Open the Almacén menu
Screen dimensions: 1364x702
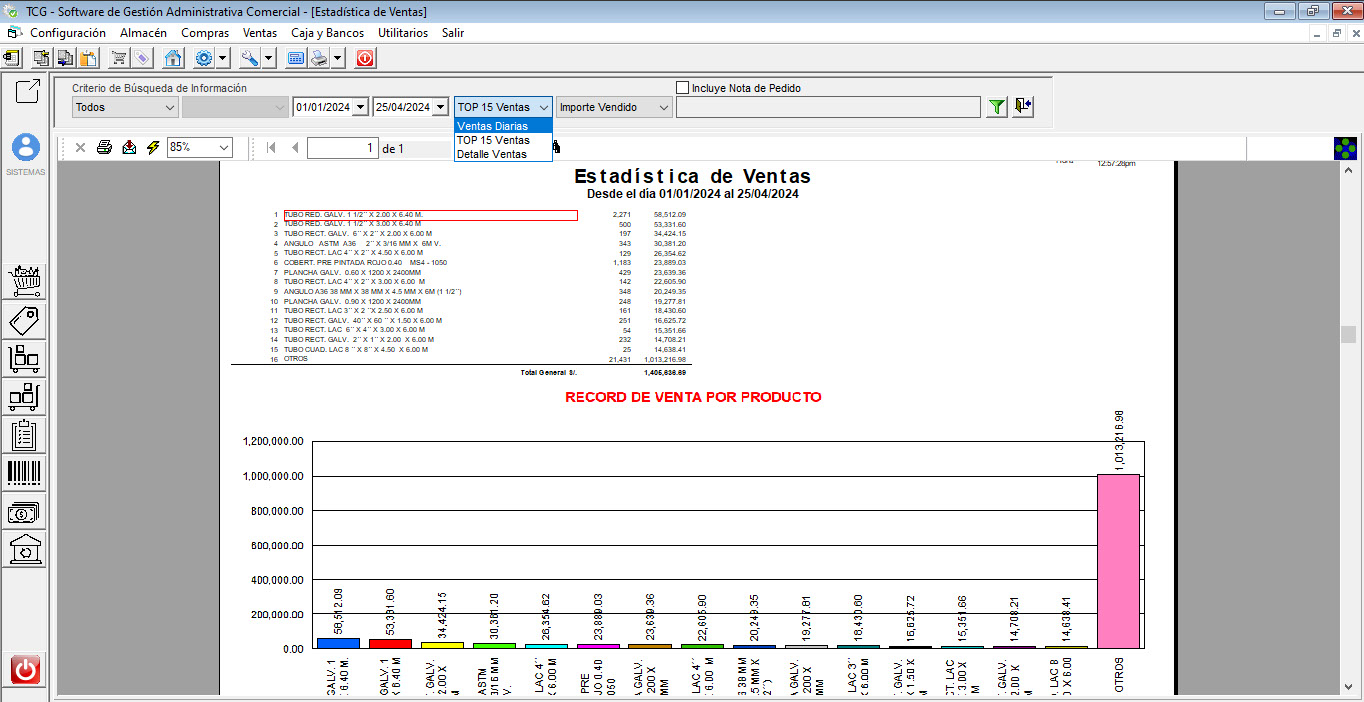pyautogui.click(x=143, y=33)
